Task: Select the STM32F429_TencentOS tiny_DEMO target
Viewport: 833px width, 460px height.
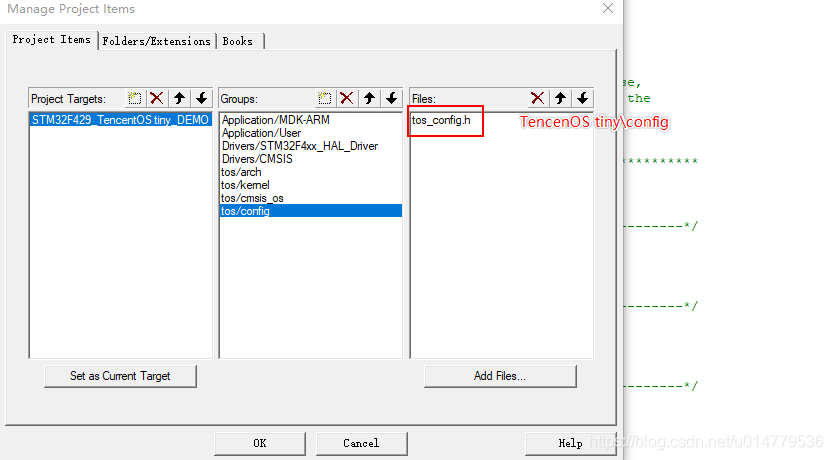Action: pyautogui.click(x=120, y=120)
